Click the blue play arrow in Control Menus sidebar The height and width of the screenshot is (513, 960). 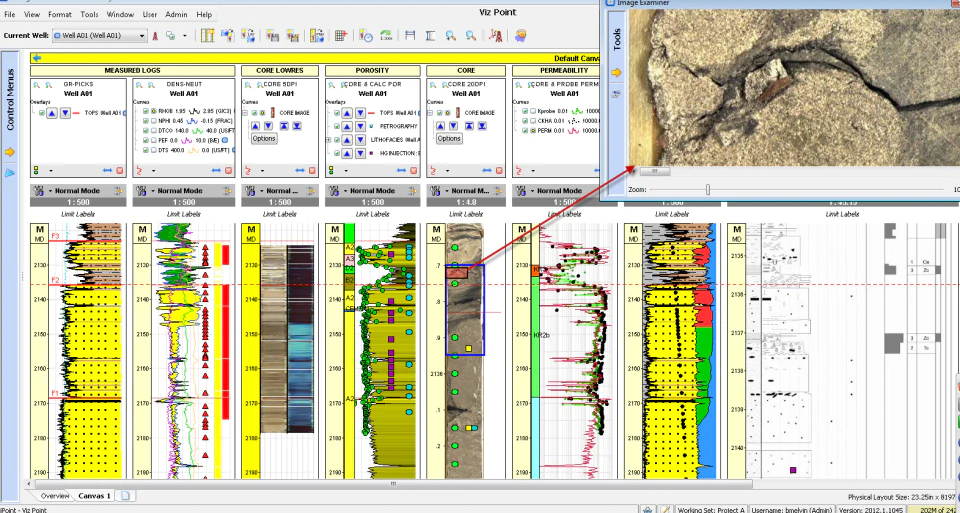click(x=9, y=173)
